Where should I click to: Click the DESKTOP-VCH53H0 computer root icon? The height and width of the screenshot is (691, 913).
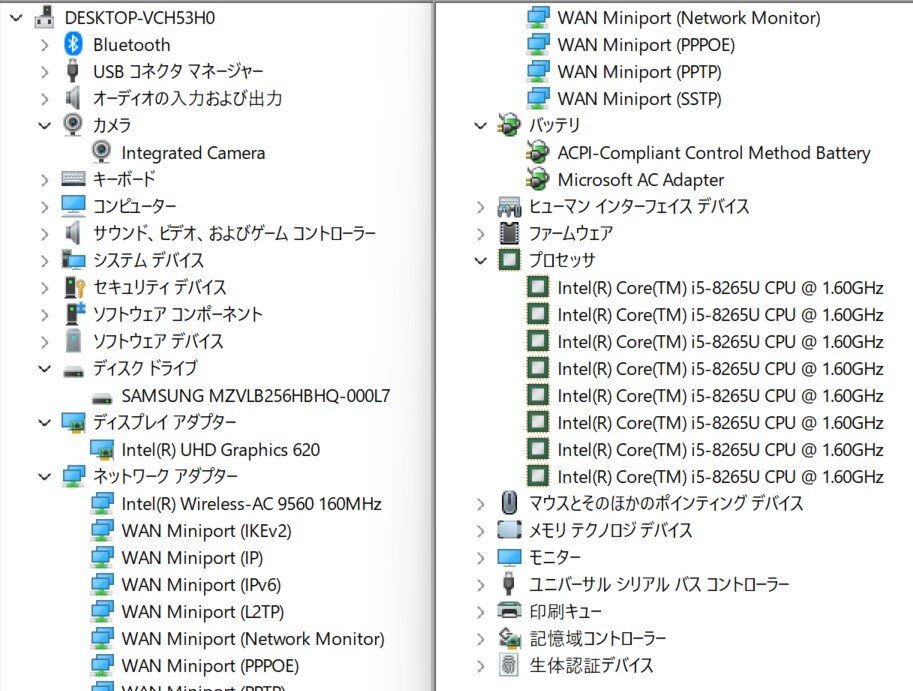tap(45, 17)
